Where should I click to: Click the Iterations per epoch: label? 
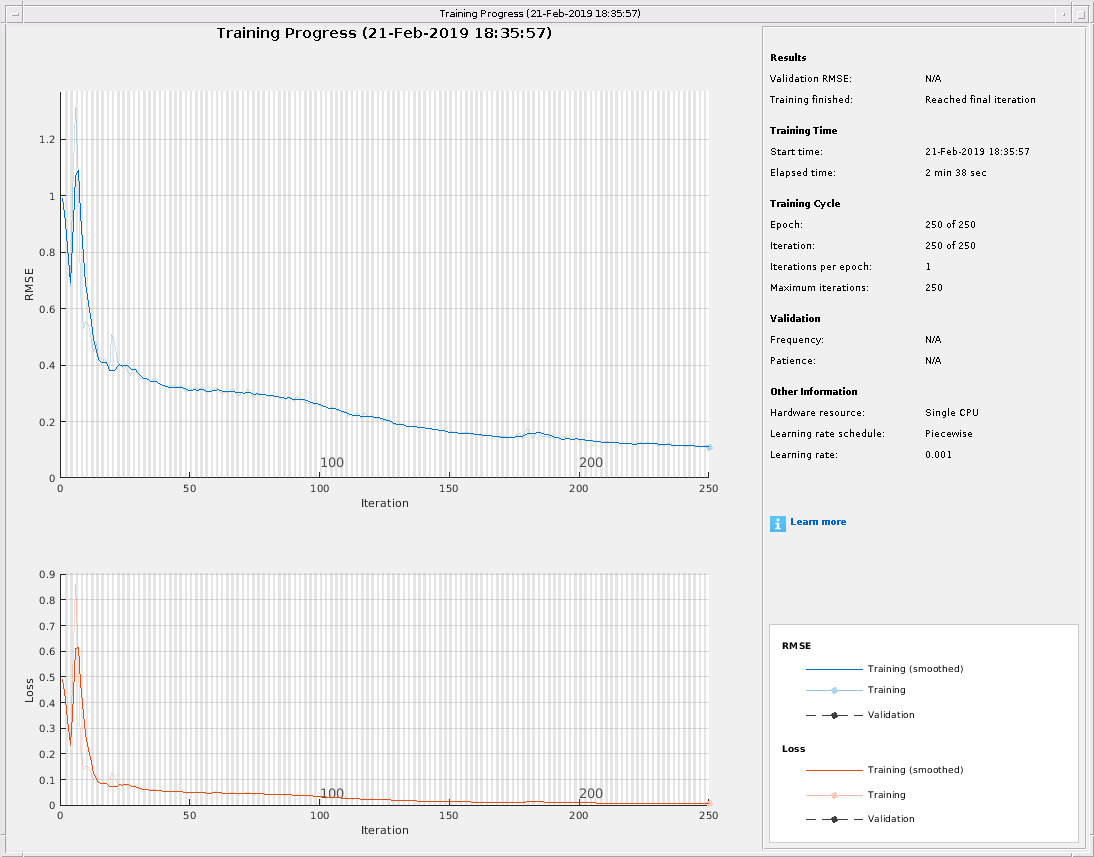tap(820, 267)
